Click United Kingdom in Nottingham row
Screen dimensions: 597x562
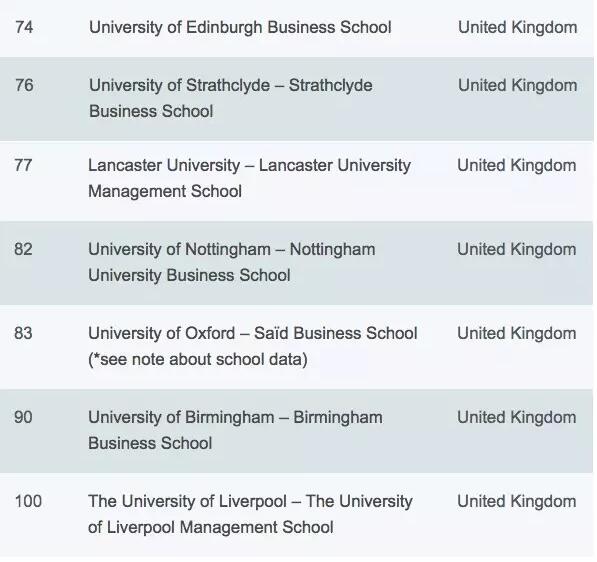click(x=517, y=249)
